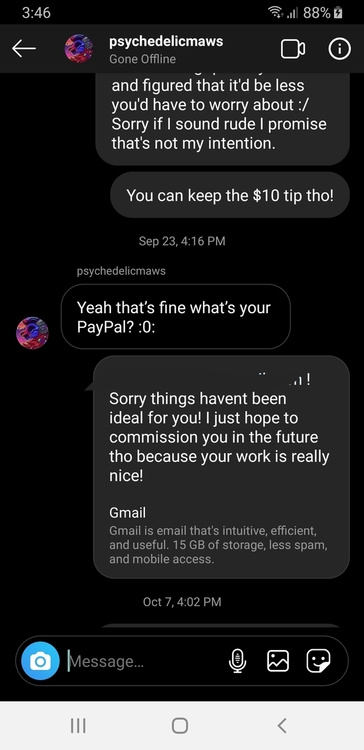Tap the Android navigation back button

coord(282,726)
